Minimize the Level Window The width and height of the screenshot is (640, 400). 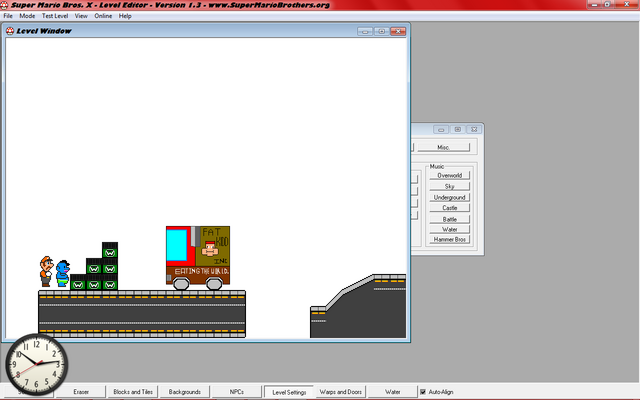(x=365, y=31)
